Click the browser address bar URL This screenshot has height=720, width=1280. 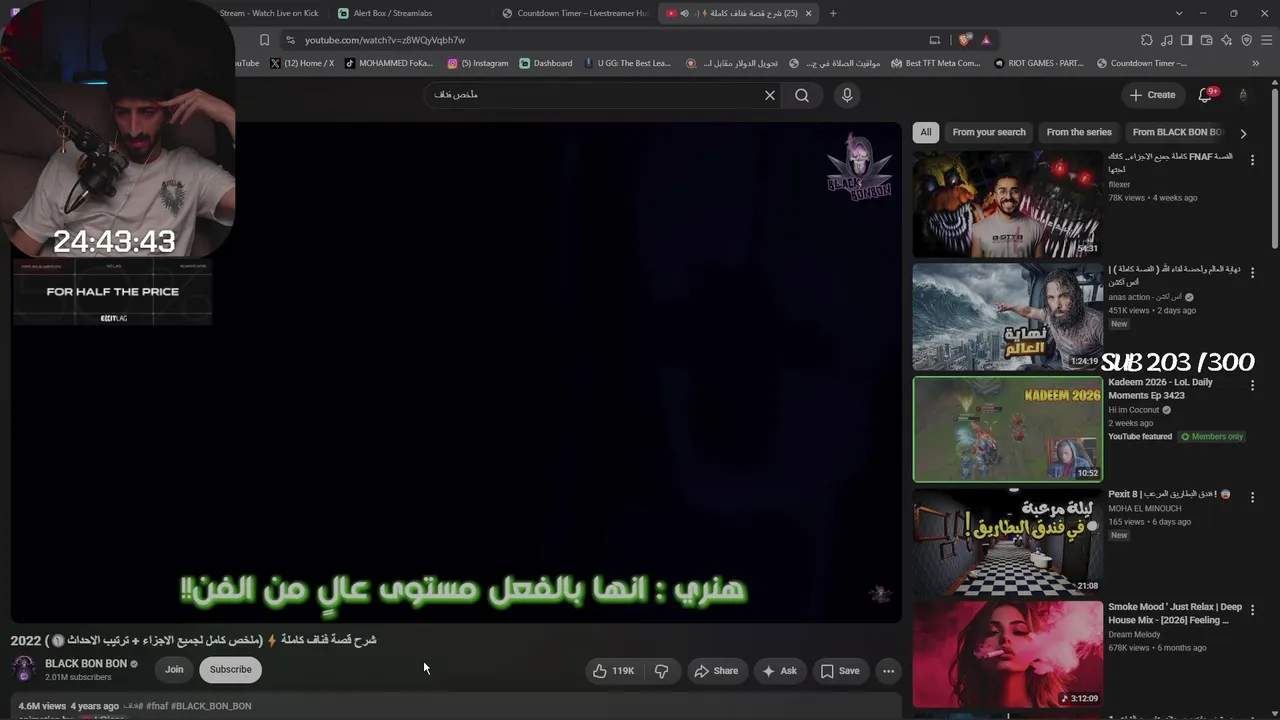point(385,40)
